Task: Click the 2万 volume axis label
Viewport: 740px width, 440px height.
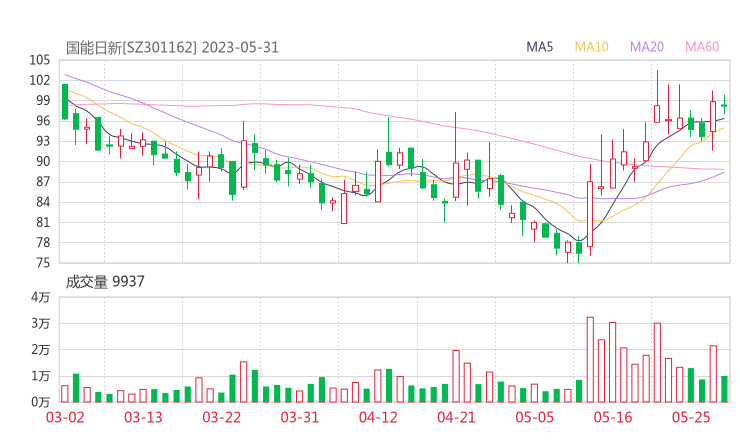Action: coord(41,350)
